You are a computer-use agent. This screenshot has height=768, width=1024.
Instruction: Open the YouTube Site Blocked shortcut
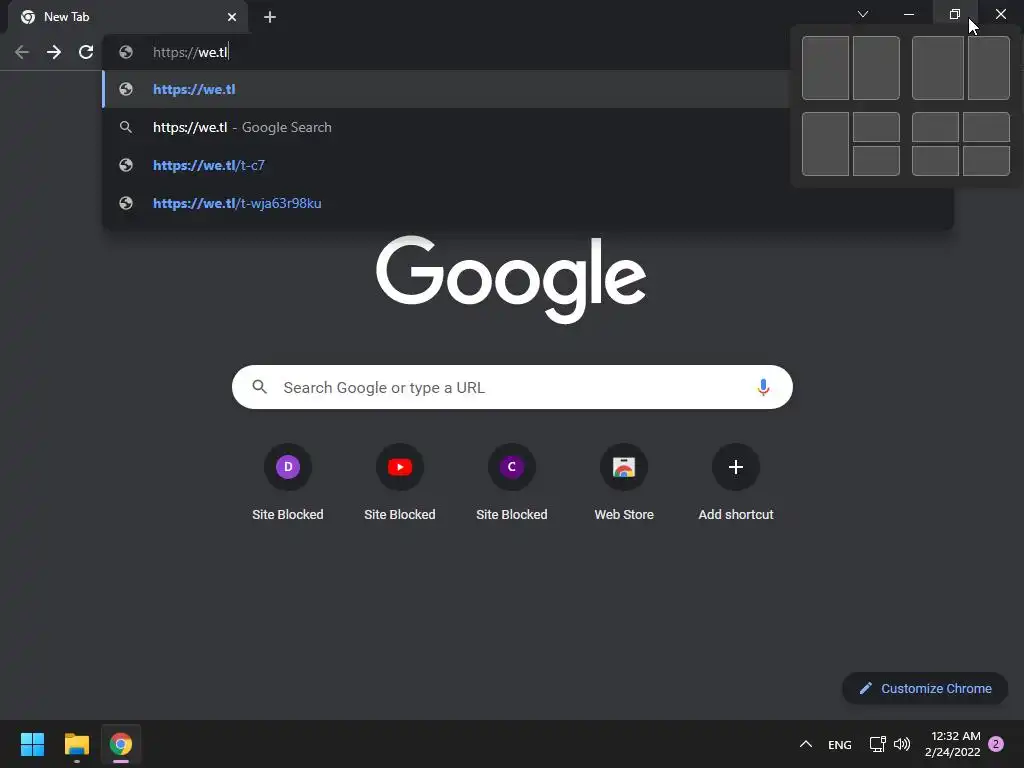(400, 483)
